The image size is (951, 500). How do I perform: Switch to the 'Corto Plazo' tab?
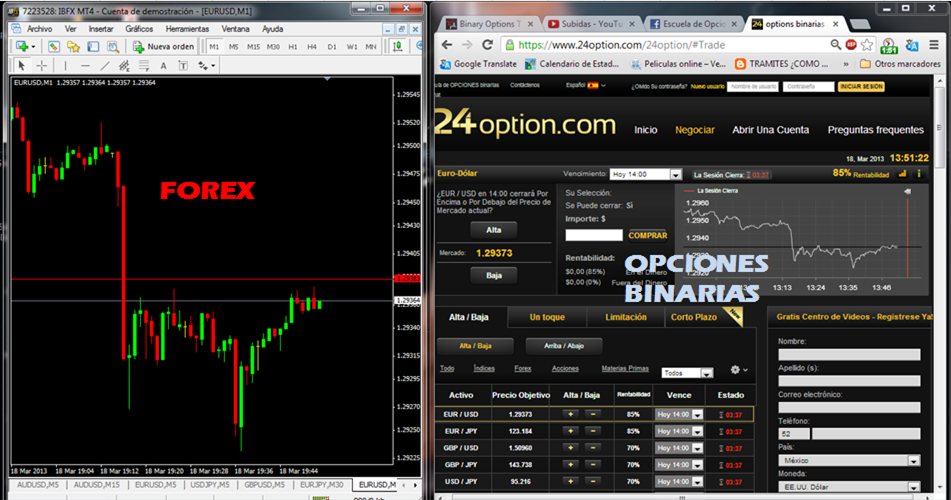tap(694, 317)
